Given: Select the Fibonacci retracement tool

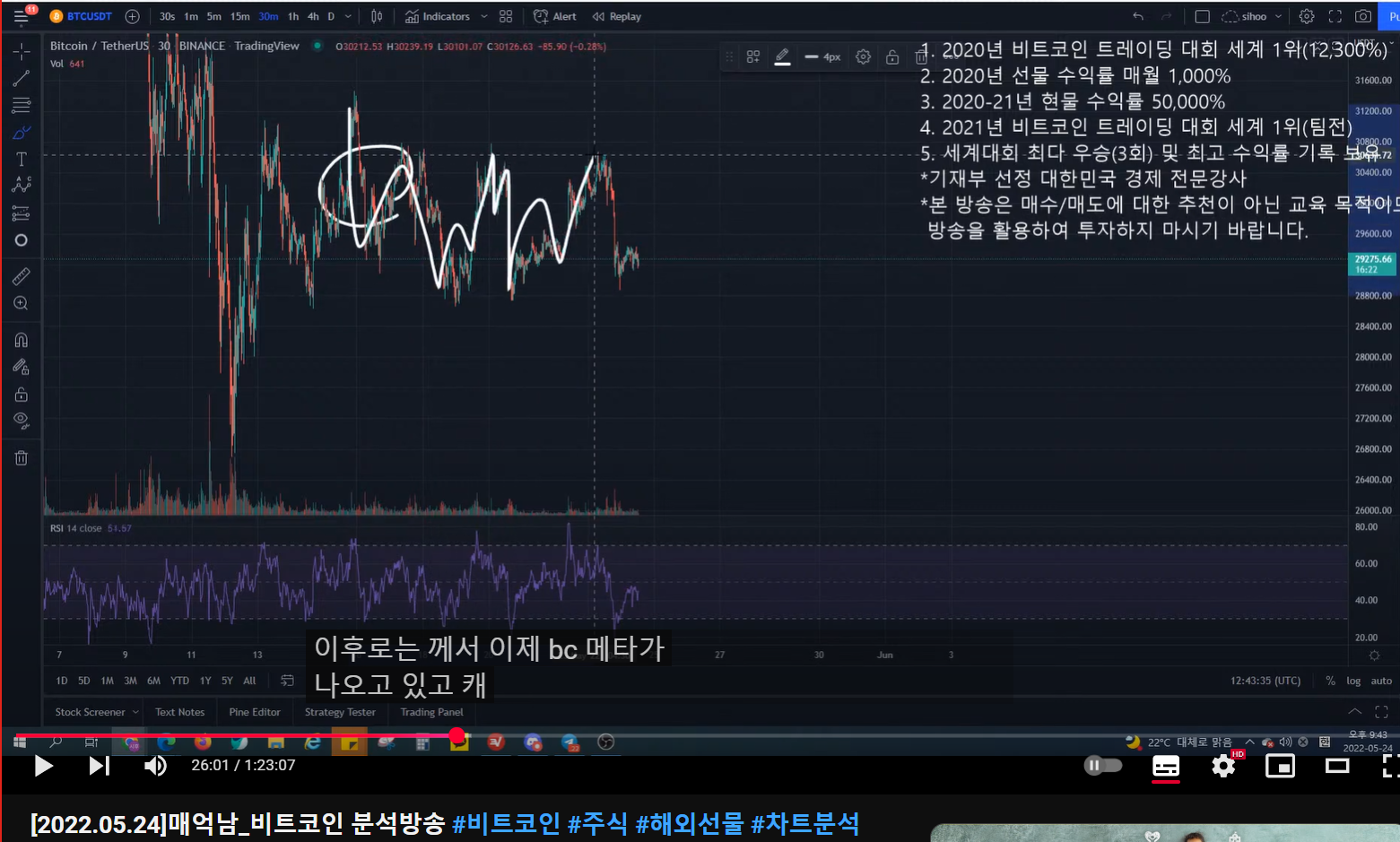Looking at the screenshot, I should click(x=22, y=106).
